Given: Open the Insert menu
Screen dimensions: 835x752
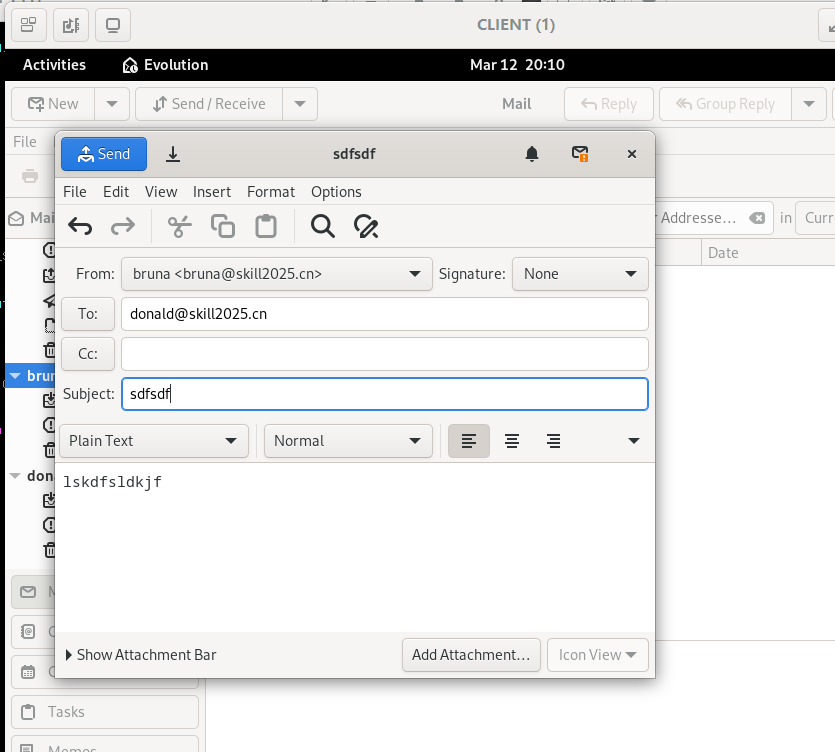Looking at the screenshot, I should 211,192.
